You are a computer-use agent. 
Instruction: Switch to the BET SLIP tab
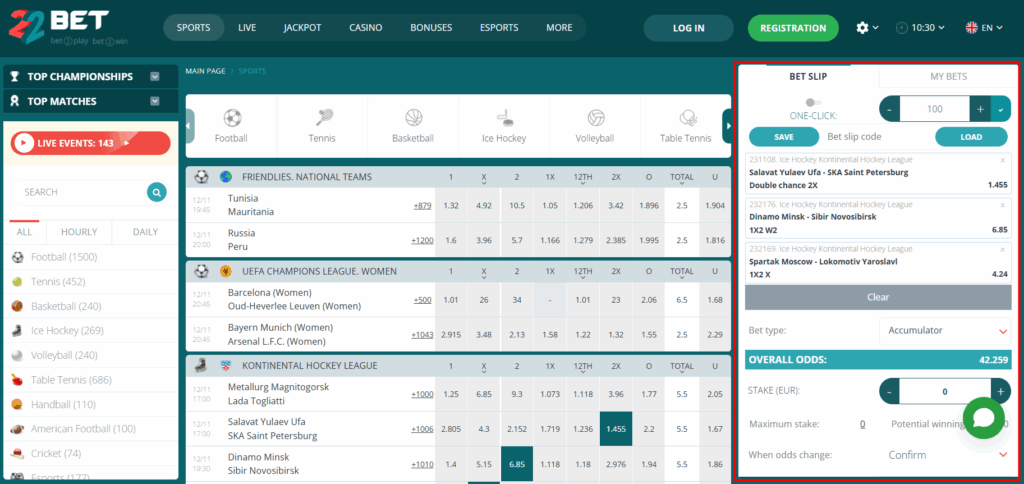pyautogui.click(x=808, y=76)
